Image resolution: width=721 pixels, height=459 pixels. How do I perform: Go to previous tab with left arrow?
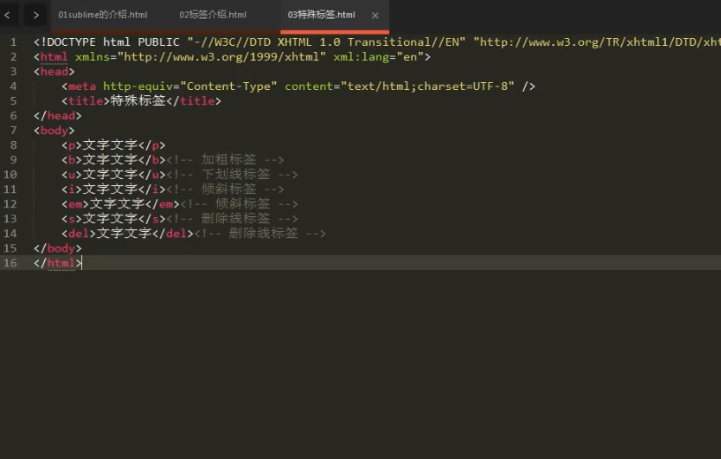point(7,15)
